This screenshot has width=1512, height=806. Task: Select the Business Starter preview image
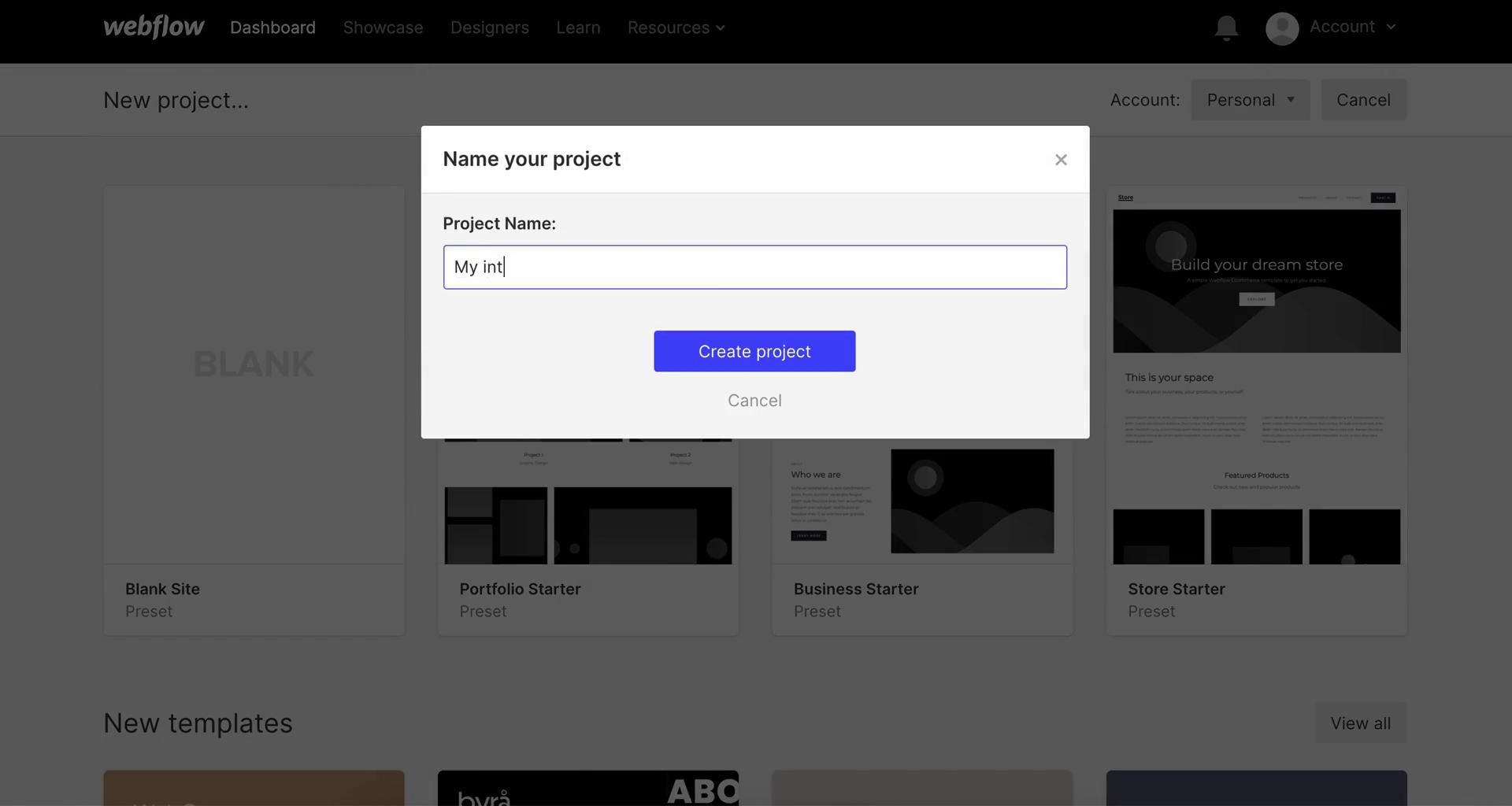coord(922,501)
